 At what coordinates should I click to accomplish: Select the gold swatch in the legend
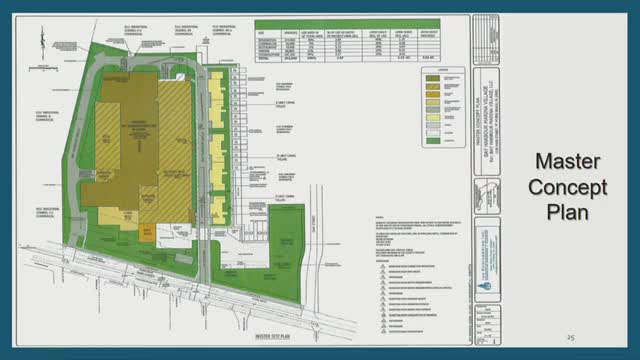(x=433, y=94)
